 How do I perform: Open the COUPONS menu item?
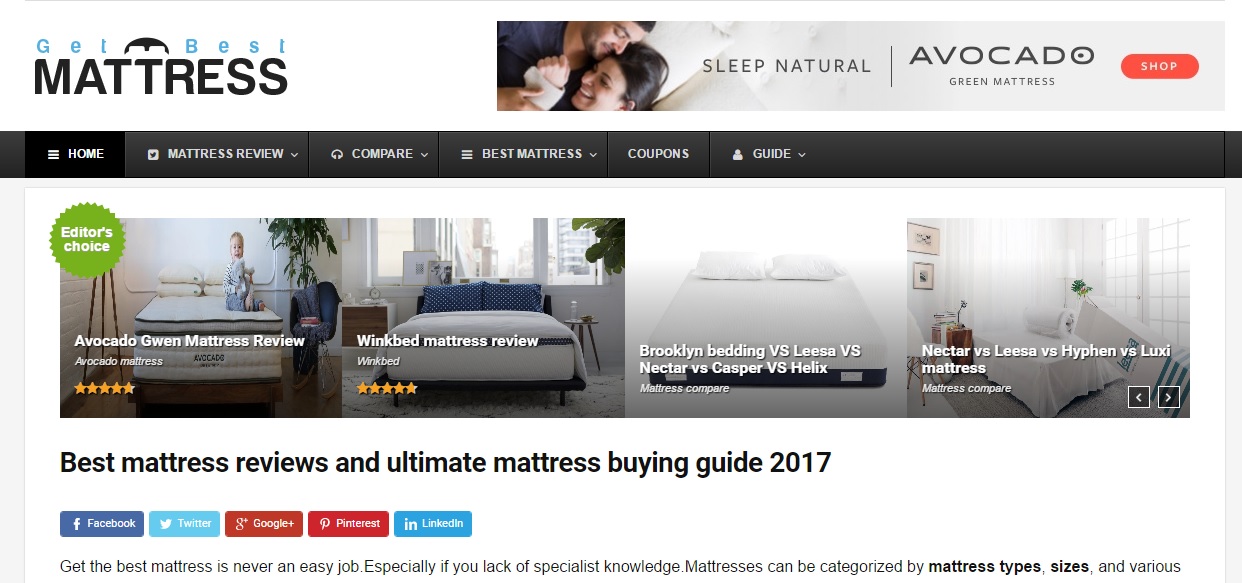(x=658, y=154)
